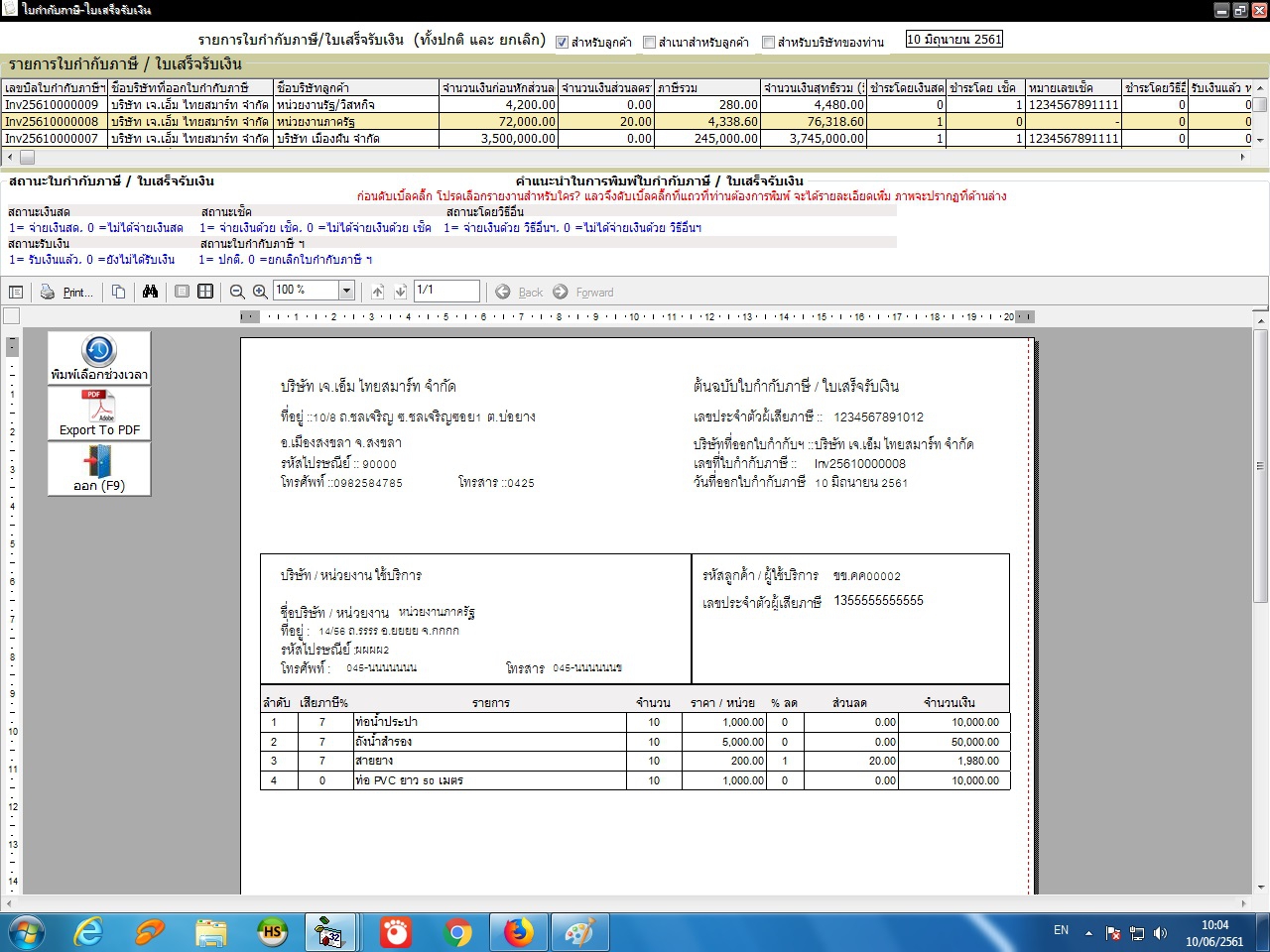Open Windows Explorer folder on taskbar

pyautogui.click(x=211, y=932)
